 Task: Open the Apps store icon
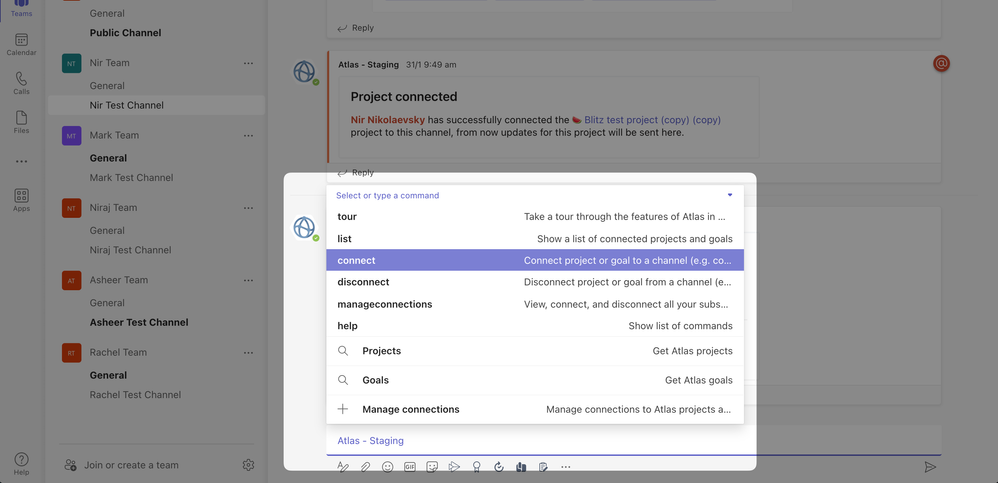point(21,200)
